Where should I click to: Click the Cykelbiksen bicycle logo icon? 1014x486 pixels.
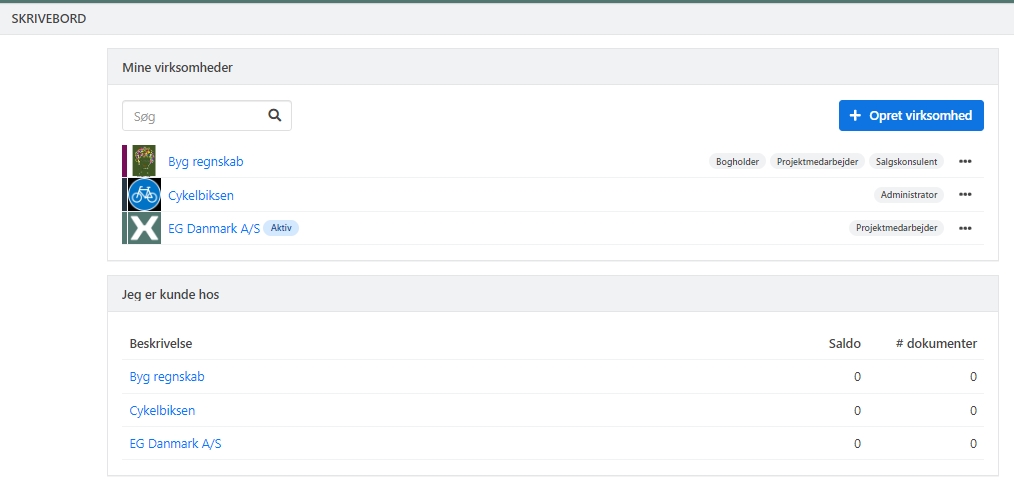pos(144,195)
